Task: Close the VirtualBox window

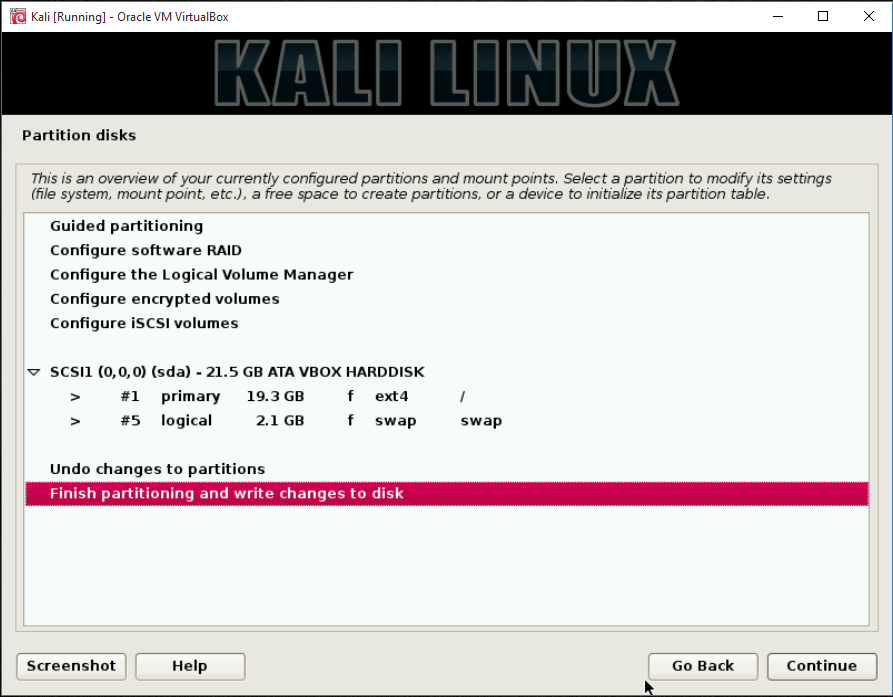Action: click(x=869, y=17)
